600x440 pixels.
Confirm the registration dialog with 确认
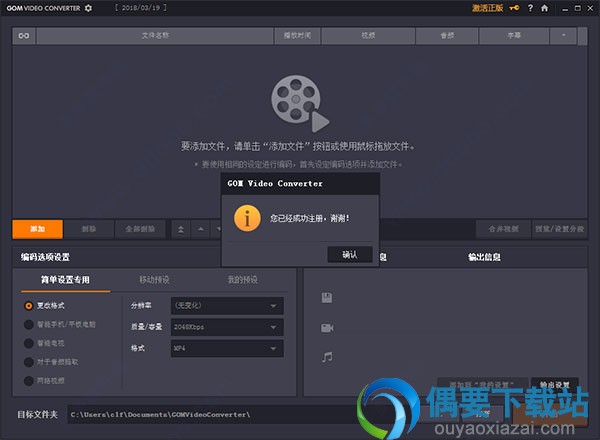click(x=350, y=254)
